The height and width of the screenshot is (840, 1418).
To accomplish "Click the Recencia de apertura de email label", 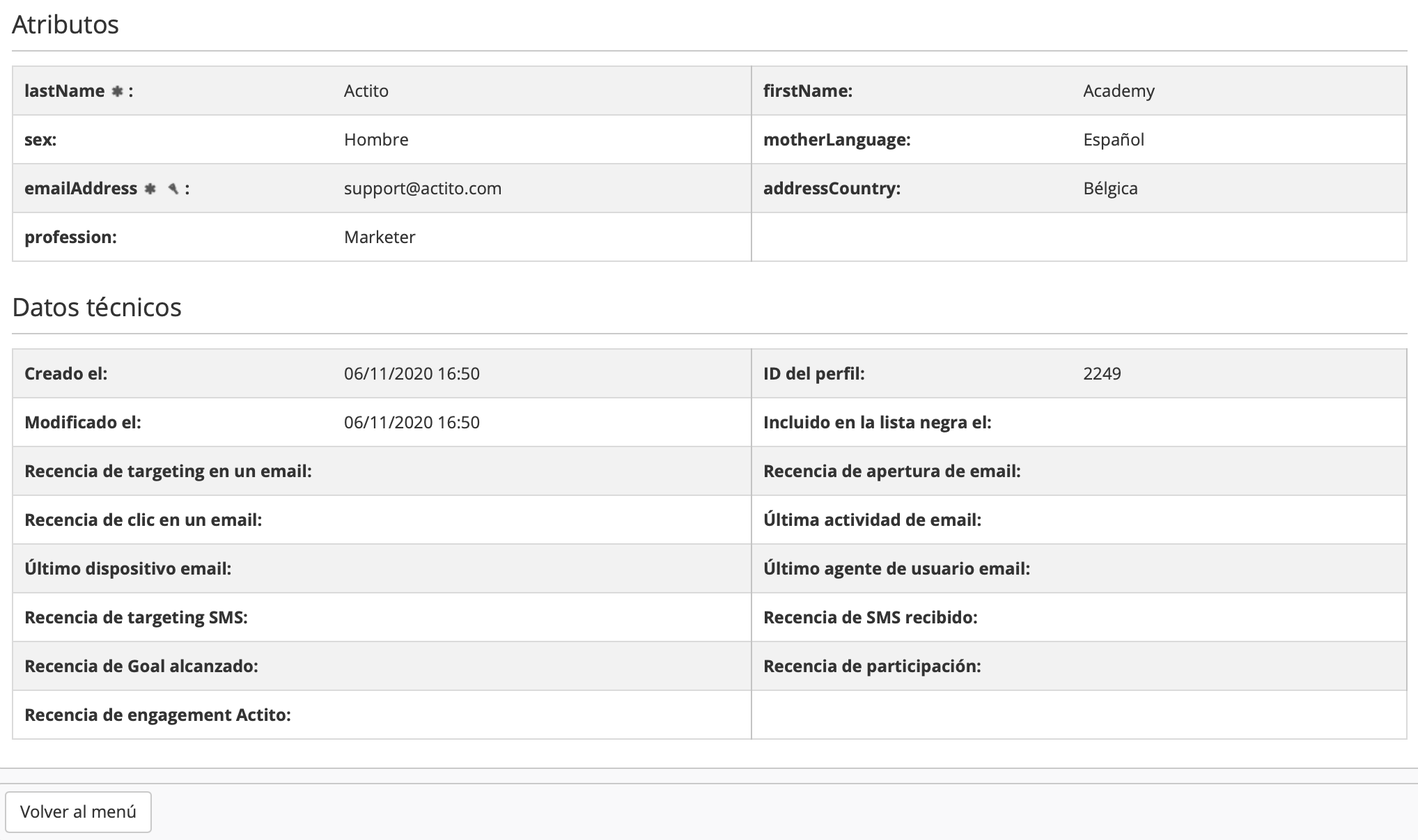I will pyautogui.click(x=891, y=472).
